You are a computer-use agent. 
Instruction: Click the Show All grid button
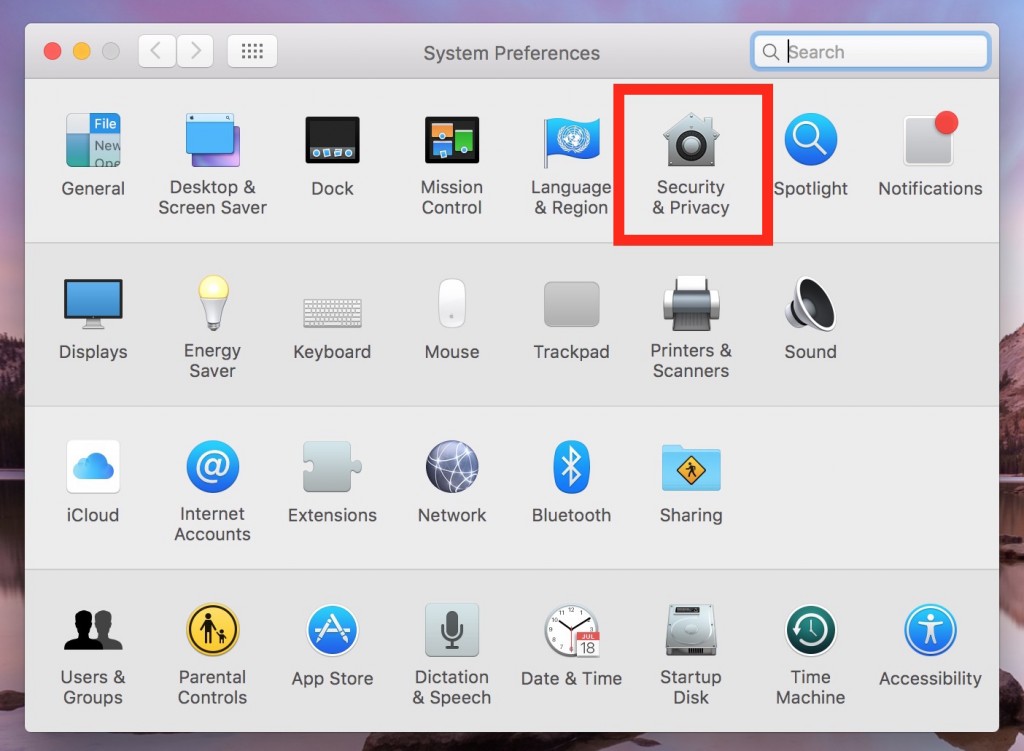252,51
